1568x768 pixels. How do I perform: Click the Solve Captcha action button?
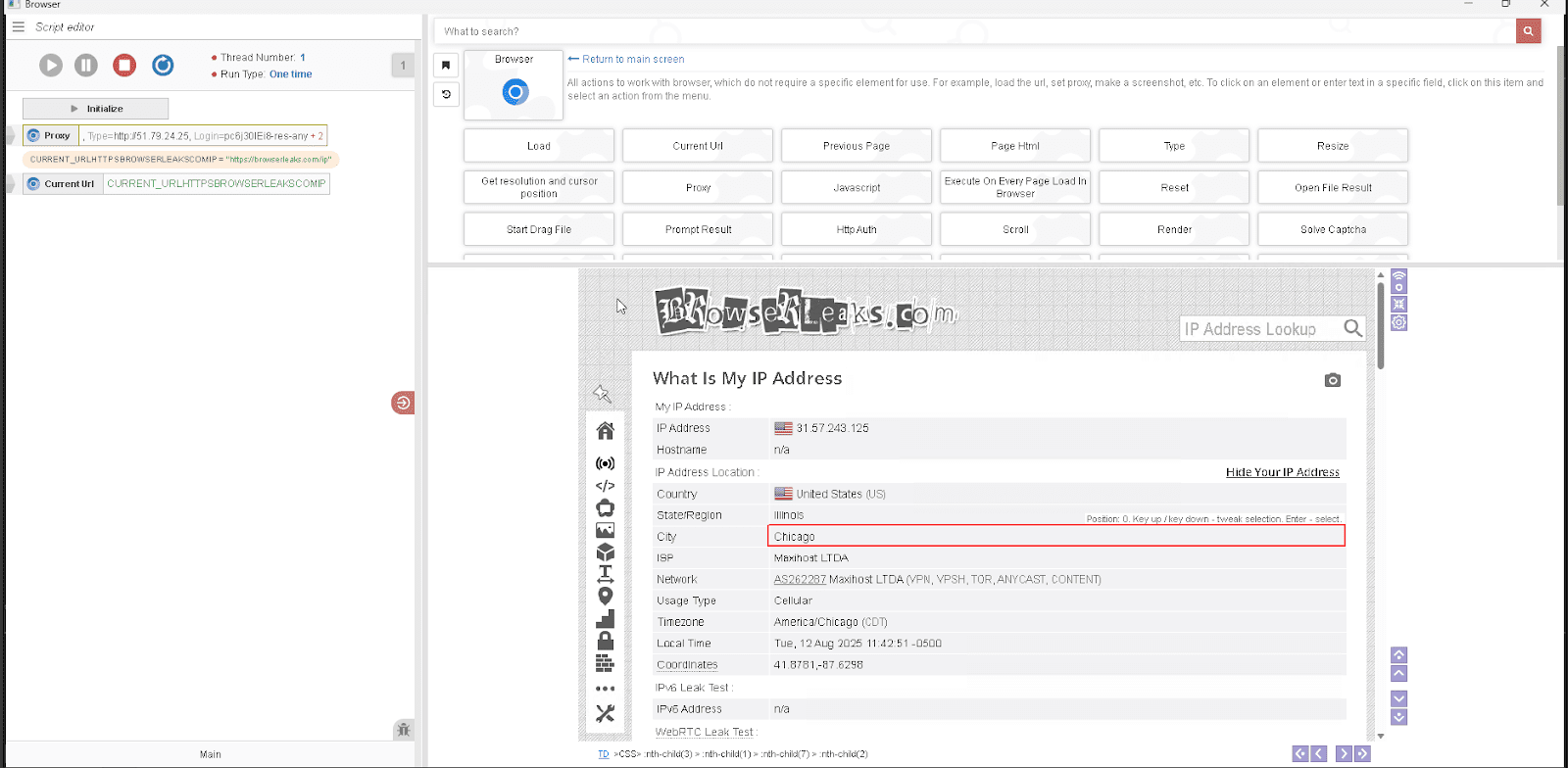coord(1332,229)
